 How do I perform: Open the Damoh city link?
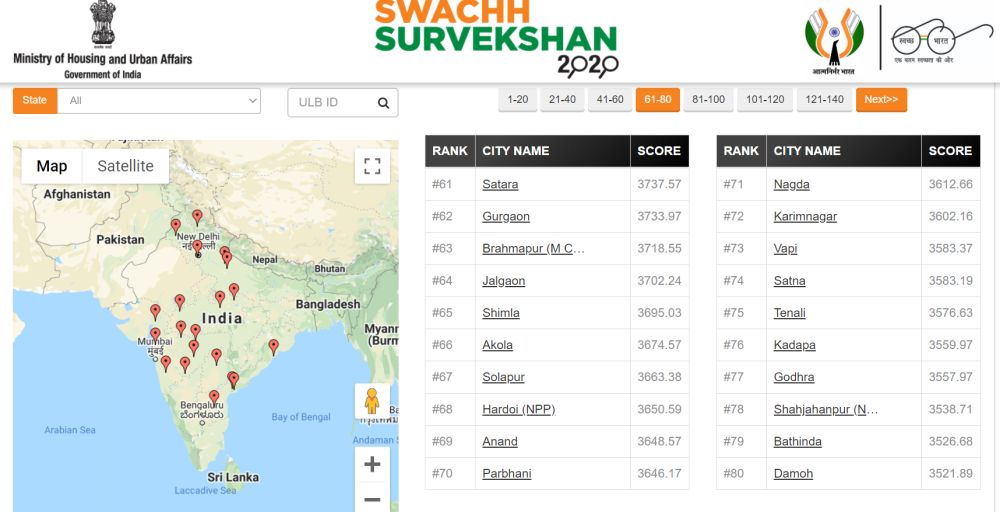[x=793, y=474]
